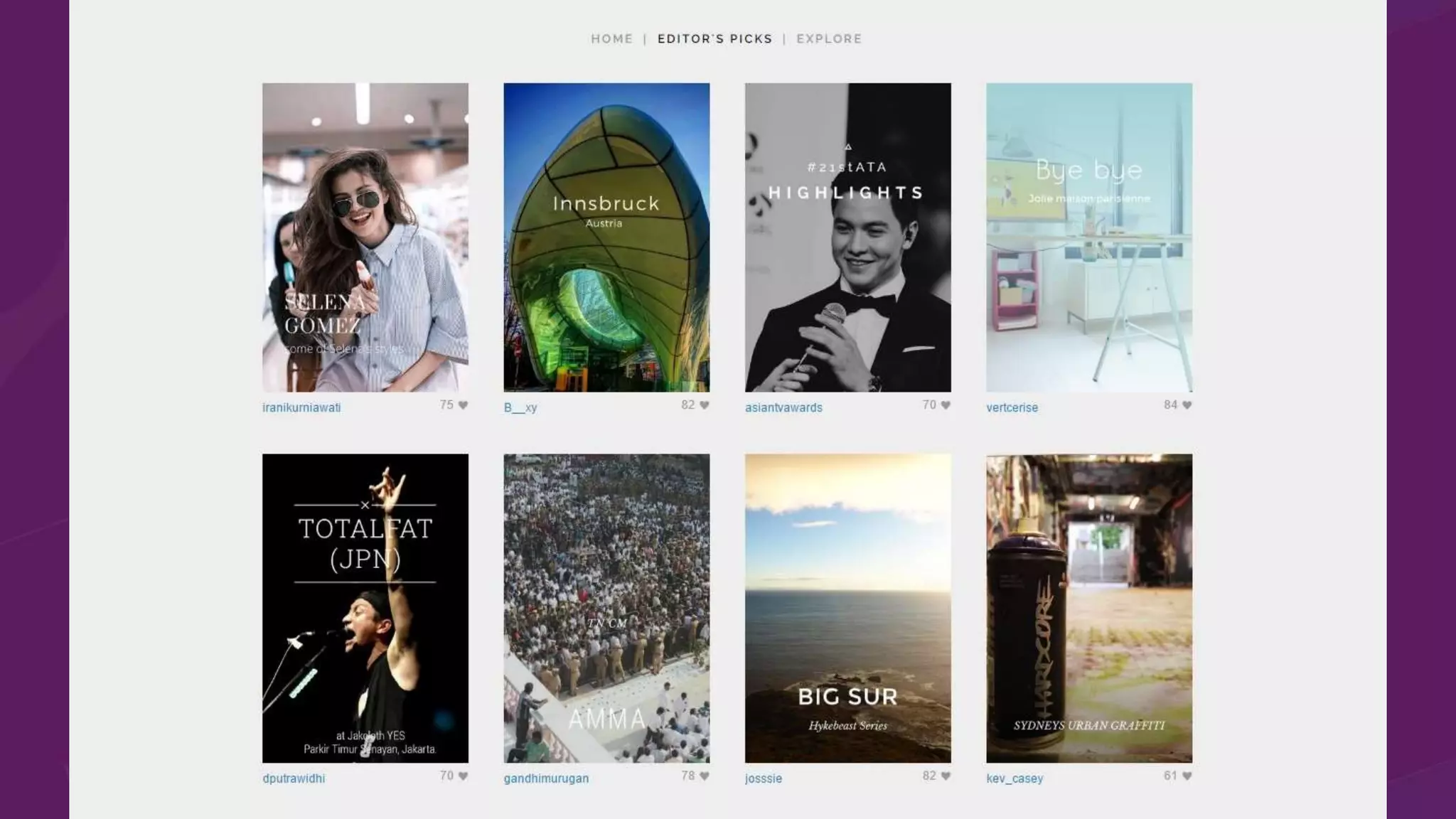Open the Big Sur Hykebeast Series cover
Viewport: 1456px width, 819px height.
coord(847,609)
